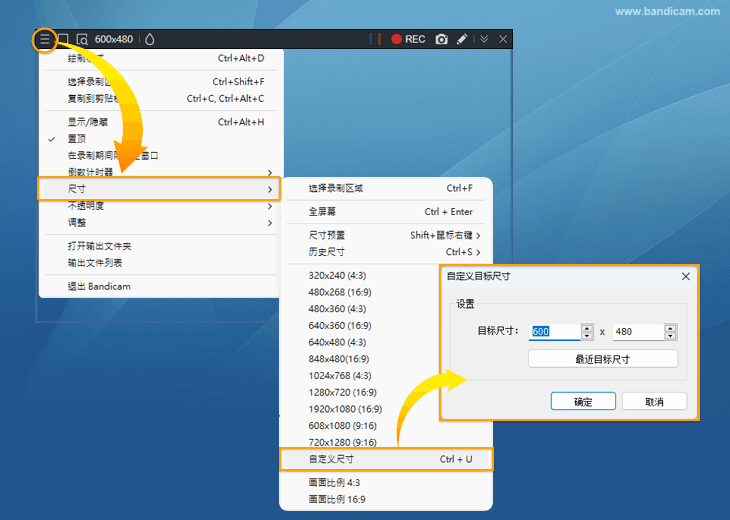Viewport: 730px width, 520px height.
Task: Collapse toolbar with the double-chevron icon
Action: click(x=484, y=39)
